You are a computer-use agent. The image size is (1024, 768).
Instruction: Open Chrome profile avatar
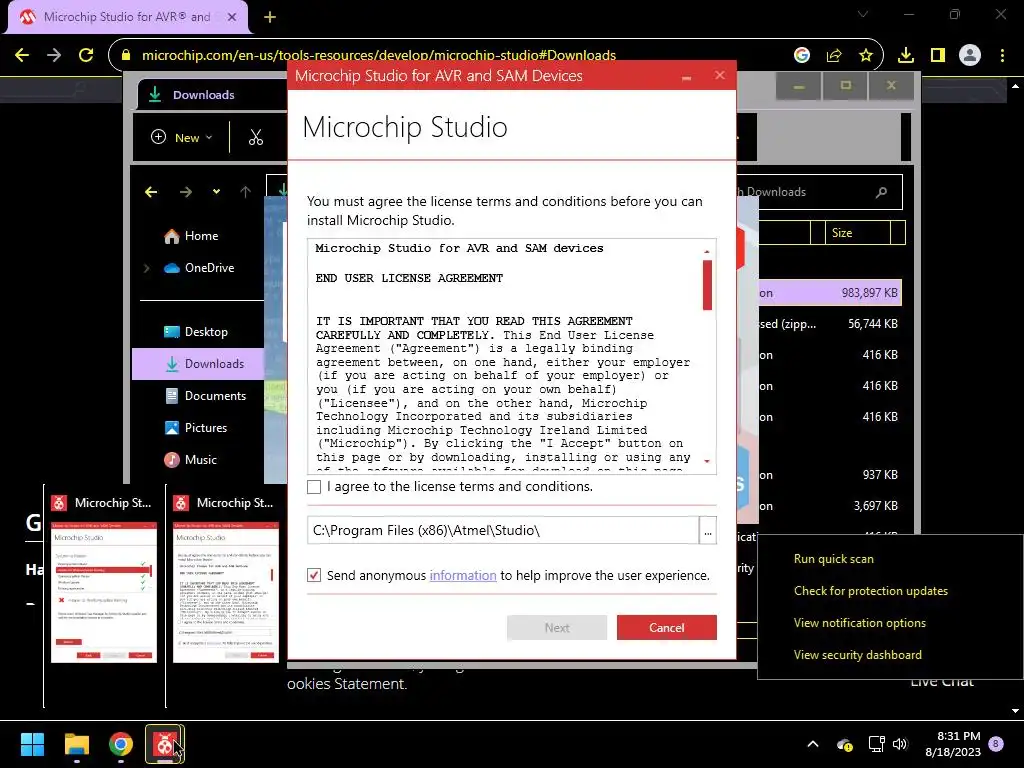pos(970,56)
